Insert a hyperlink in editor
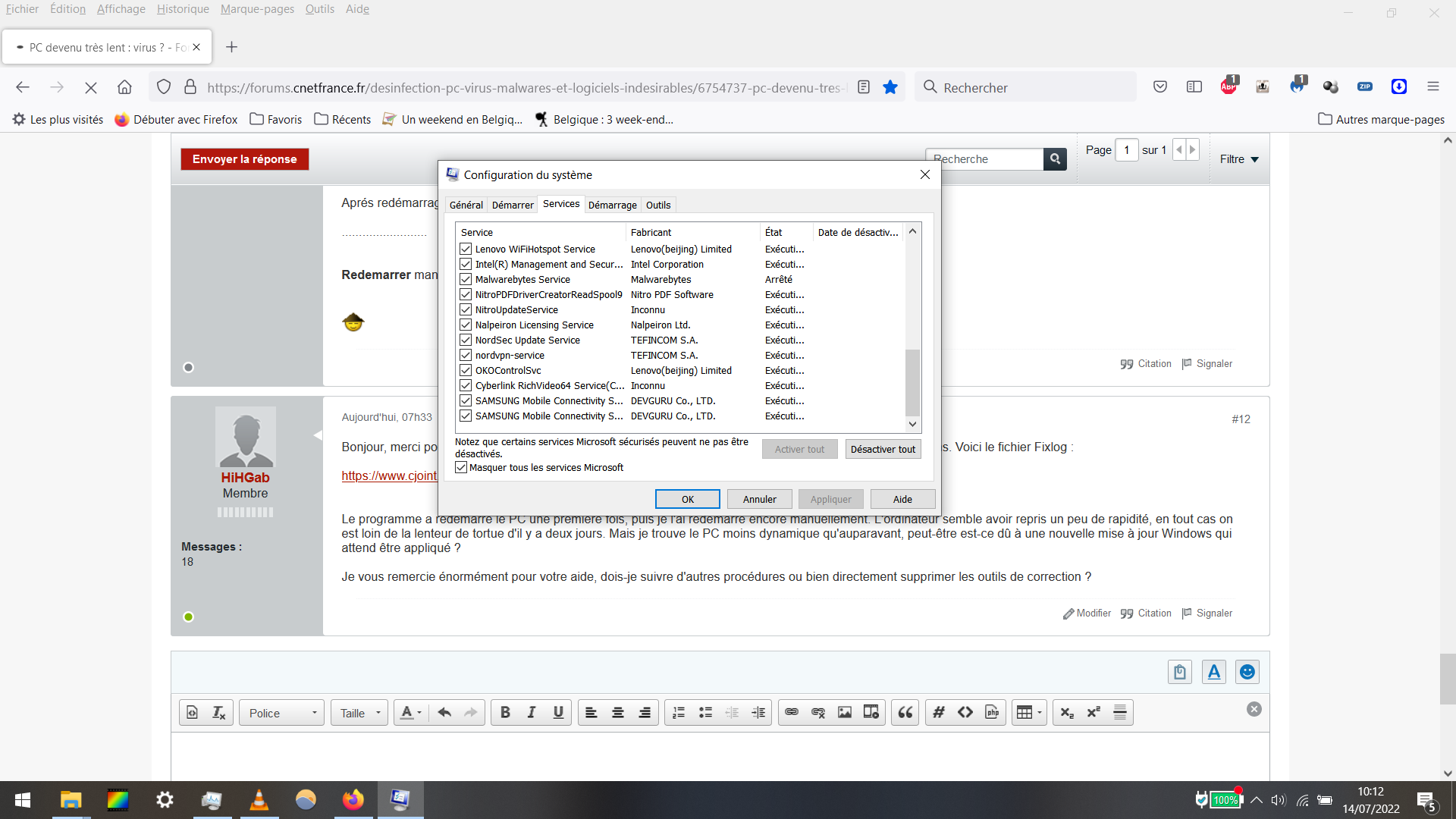The height and width of the screenshot is (819, 1456). click(x=792, y=713)
